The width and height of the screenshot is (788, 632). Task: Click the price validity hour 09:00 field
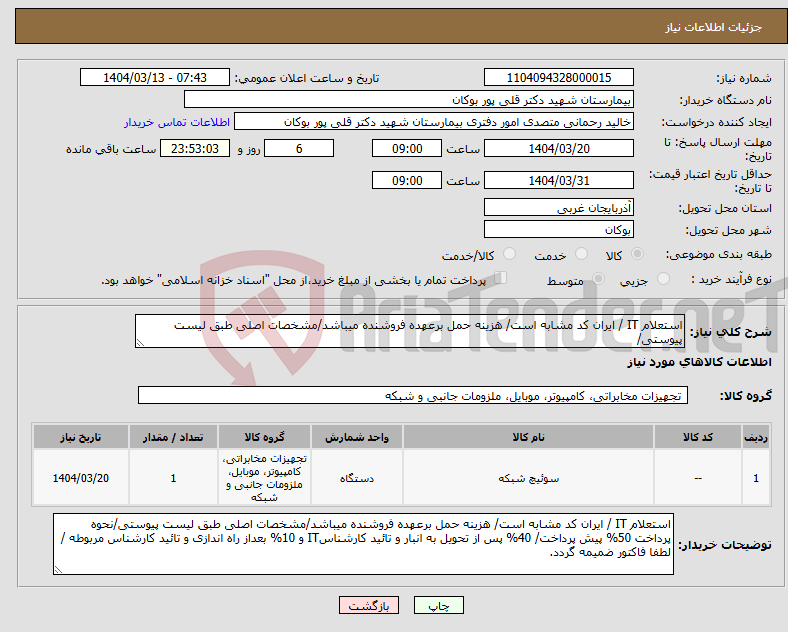407,180
